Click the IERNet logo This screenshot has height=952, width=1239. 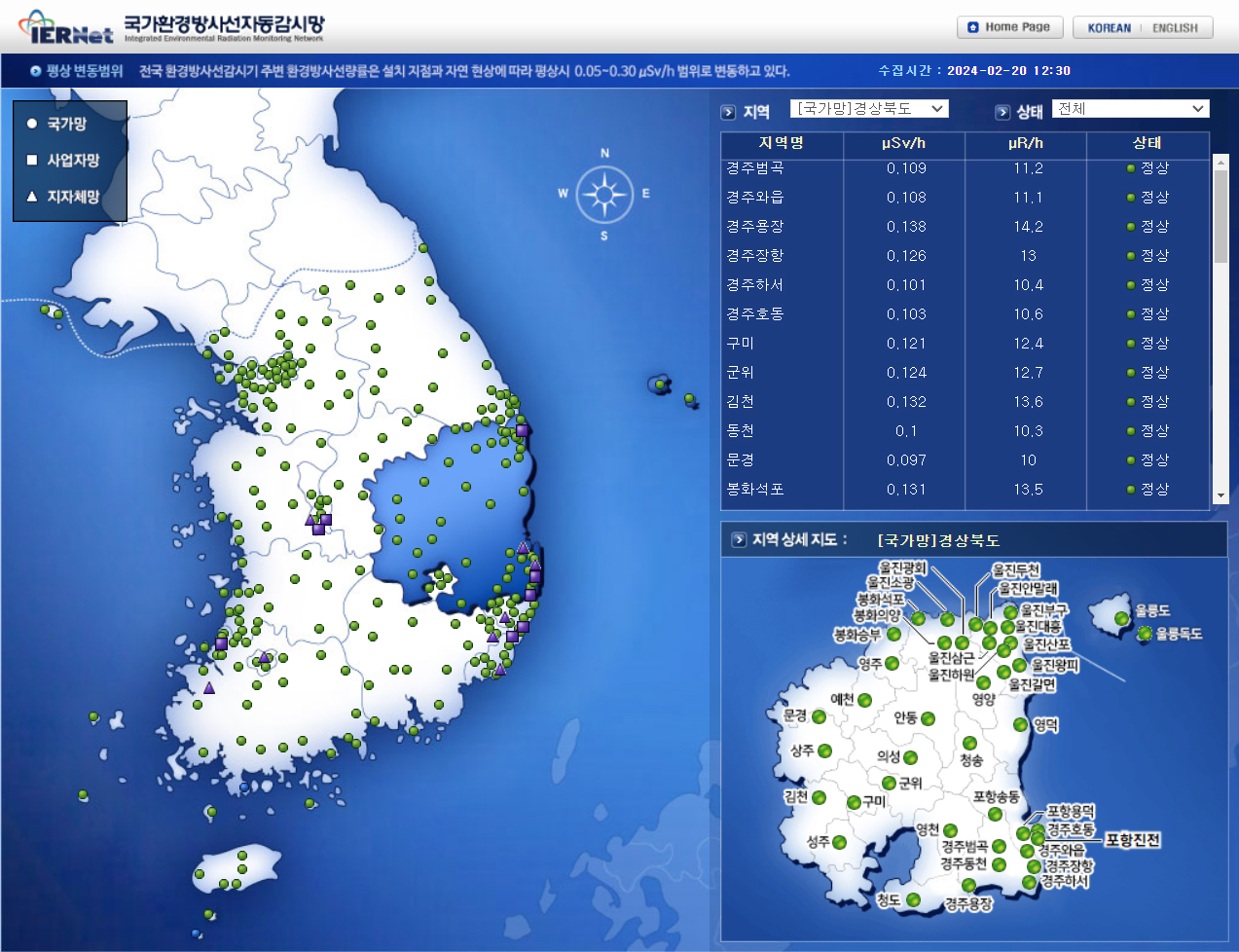[66, 27]
